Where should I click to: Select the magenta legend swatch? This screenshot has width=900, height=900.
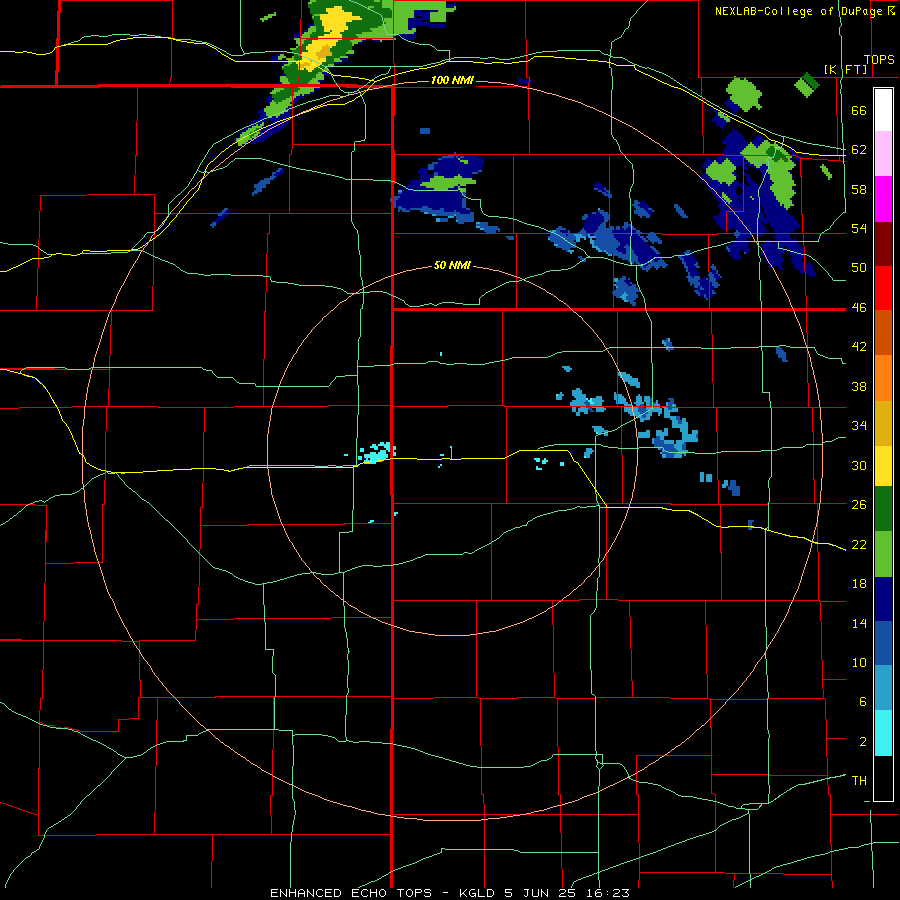(883, 199)
